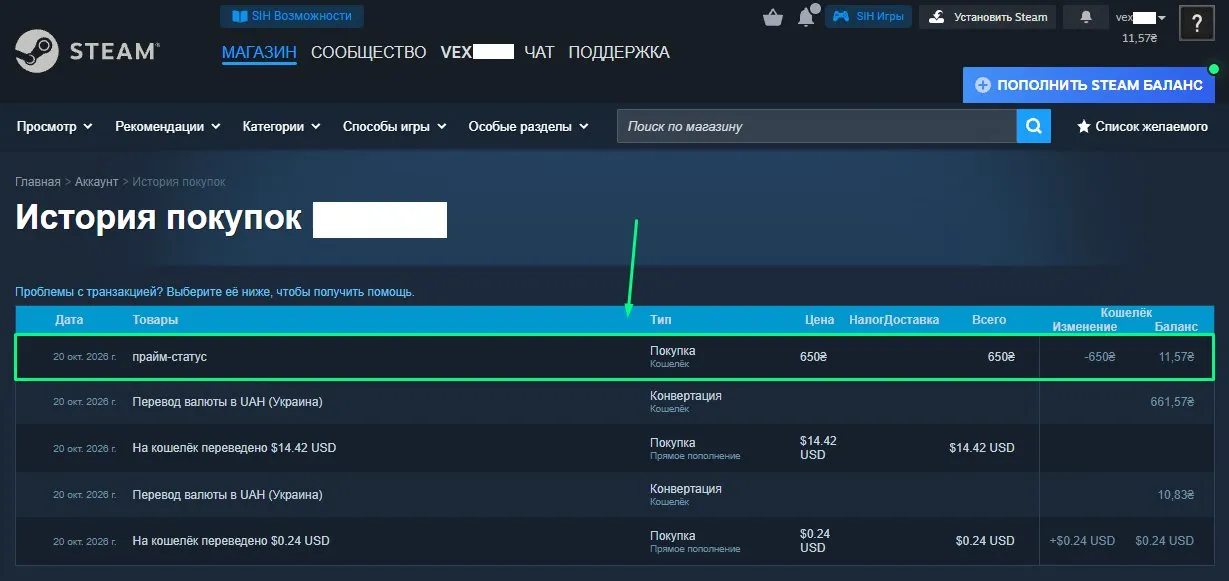Open SIH Игры gamepad button

click(868, 17)
